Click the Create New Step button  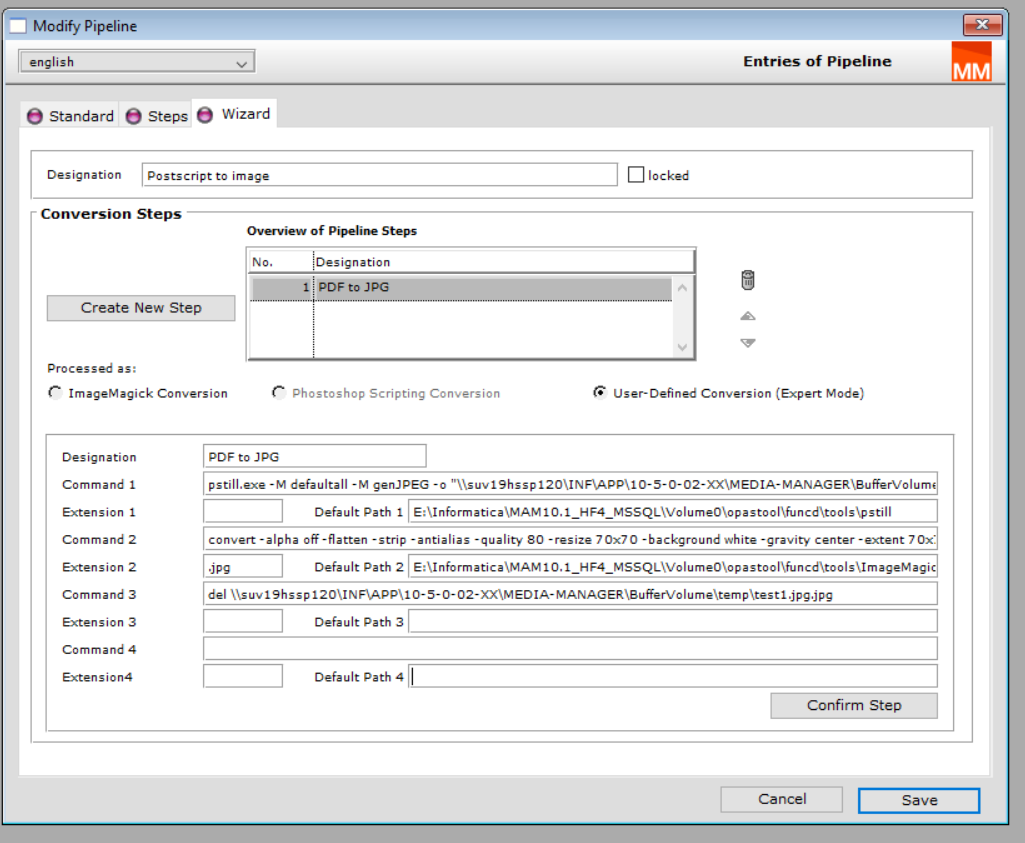[x=141, y=308]
